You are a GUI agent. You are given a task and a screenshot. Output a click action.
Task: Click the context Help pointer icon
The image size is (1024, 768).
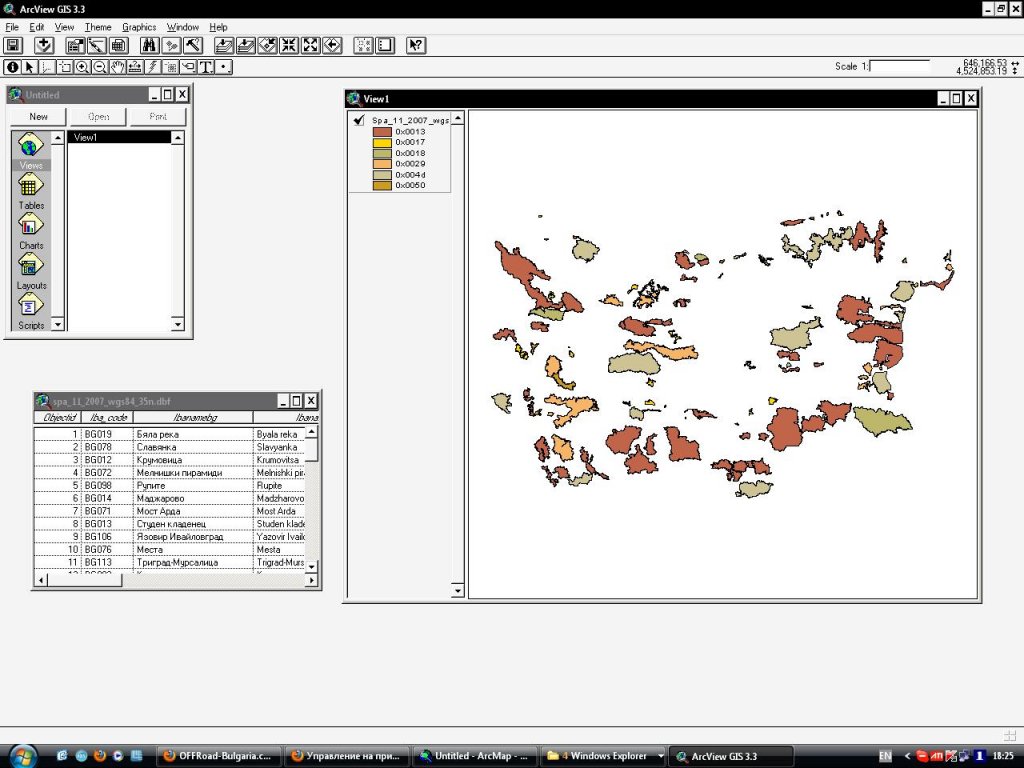point(416,45)
